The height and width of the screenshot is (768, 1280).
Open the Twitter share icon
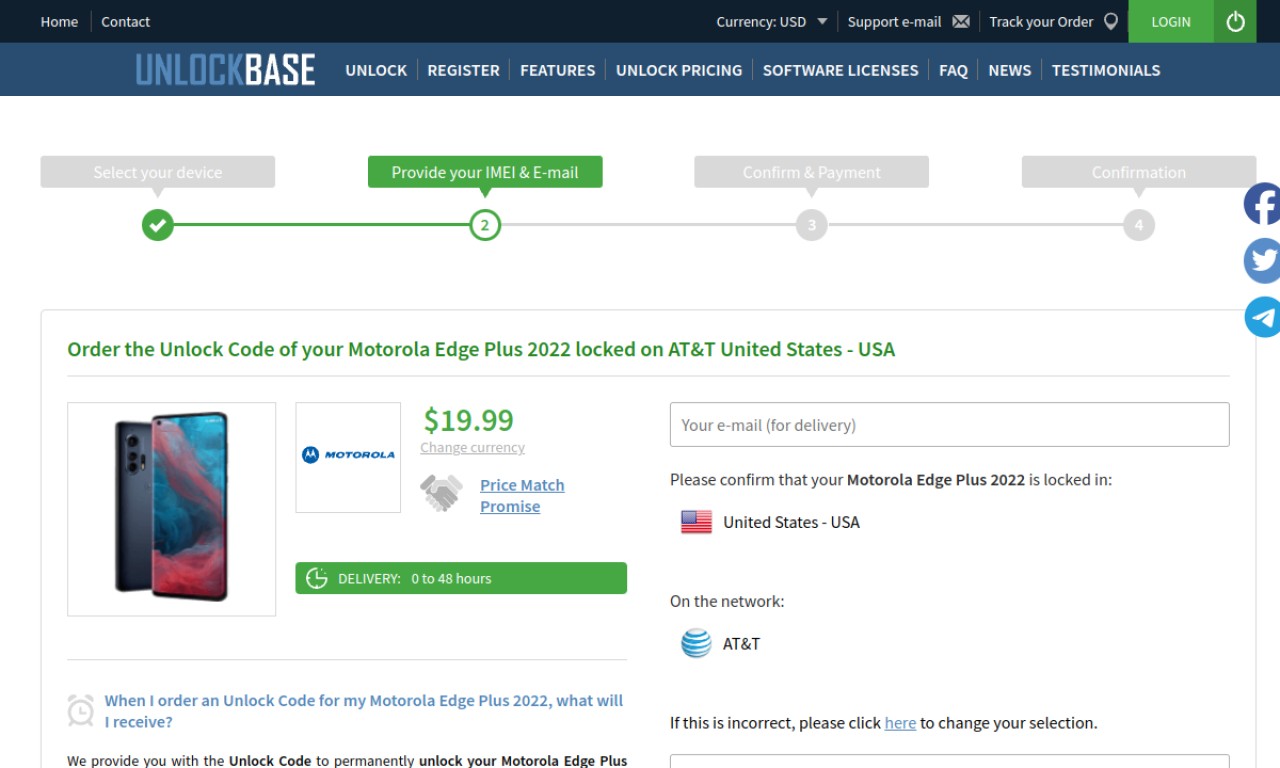point(1262,260)
